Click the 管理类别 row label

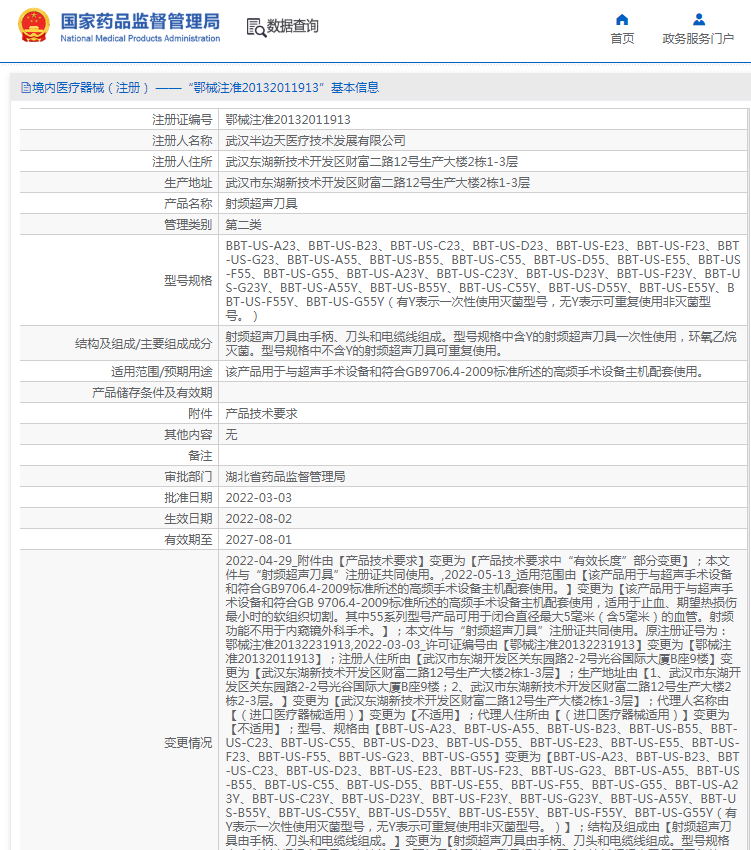pyautogui.click(x=188, y=225)
